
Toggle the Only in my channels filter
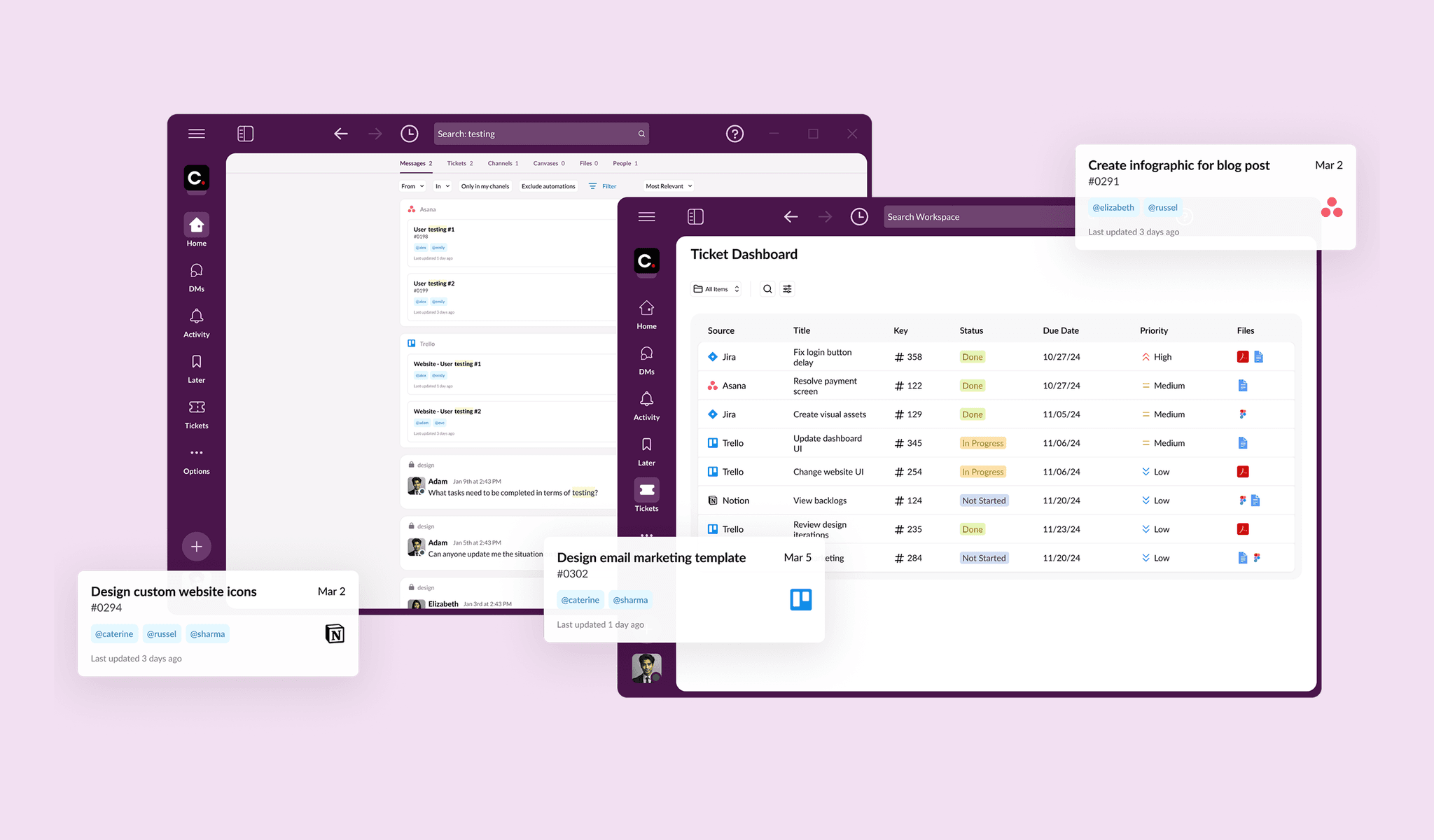tap(485, 186)
